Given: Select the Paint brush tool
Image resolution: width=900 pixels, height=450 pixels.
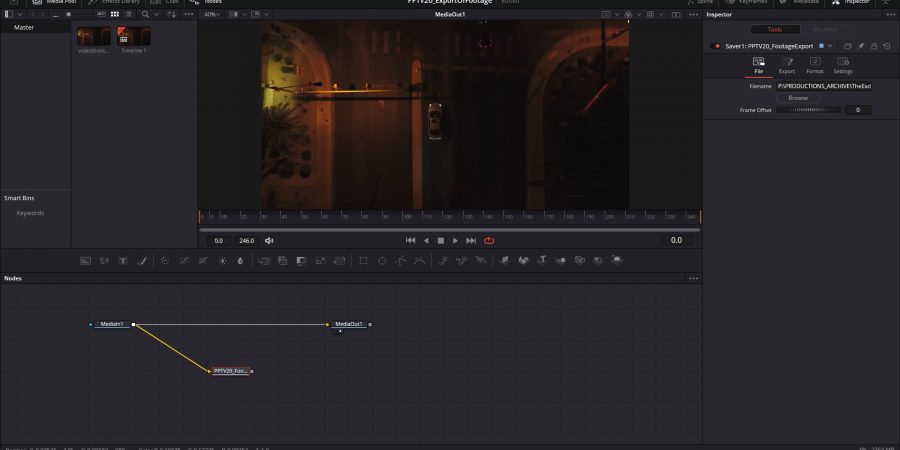Looking at the screenshot, I should pyautogui.click(x=141, y=260).
